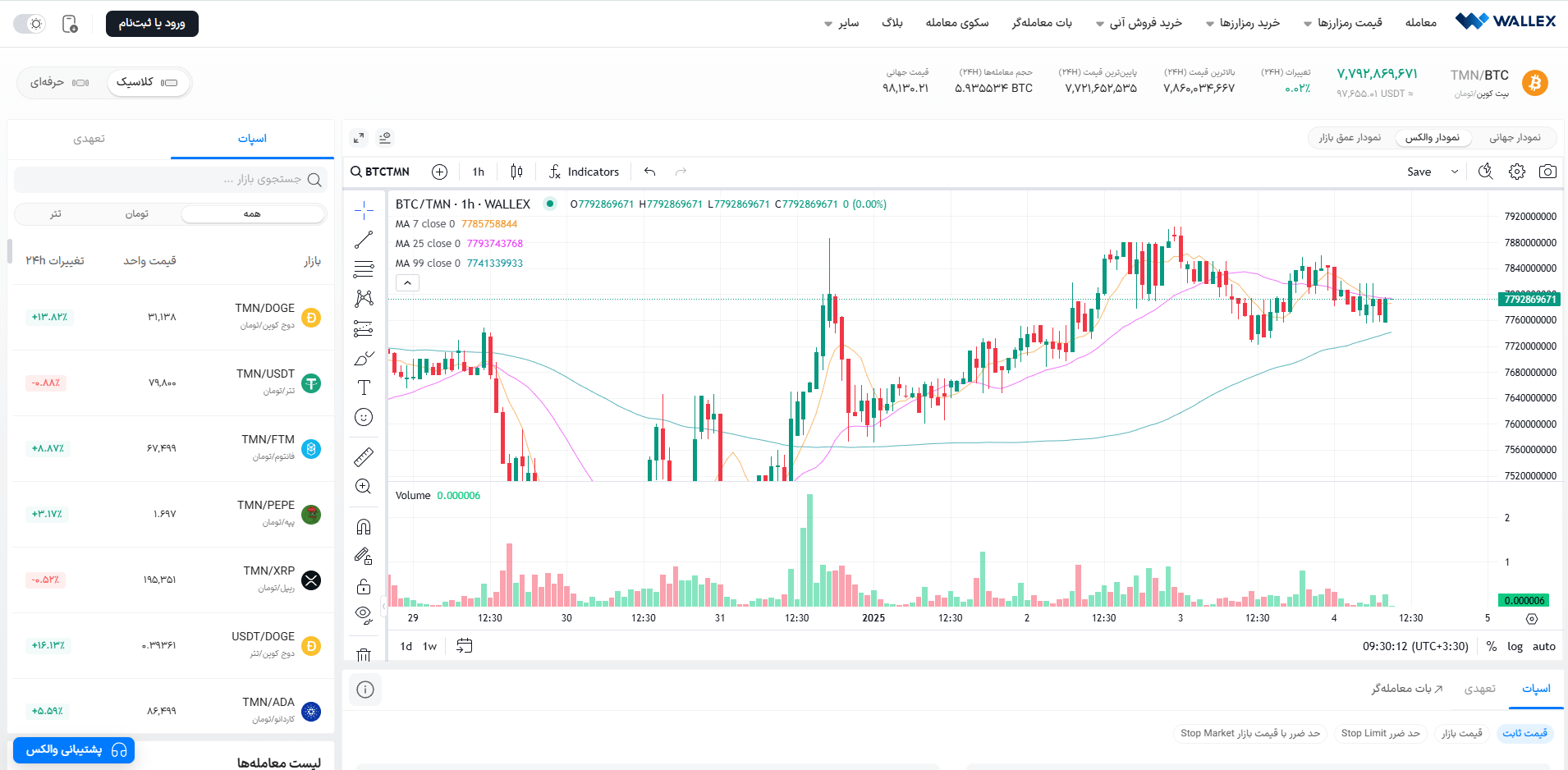Select قیمت بازار order type
The height and width of the screenshot is (770, 1568).
click(1462, 733)
